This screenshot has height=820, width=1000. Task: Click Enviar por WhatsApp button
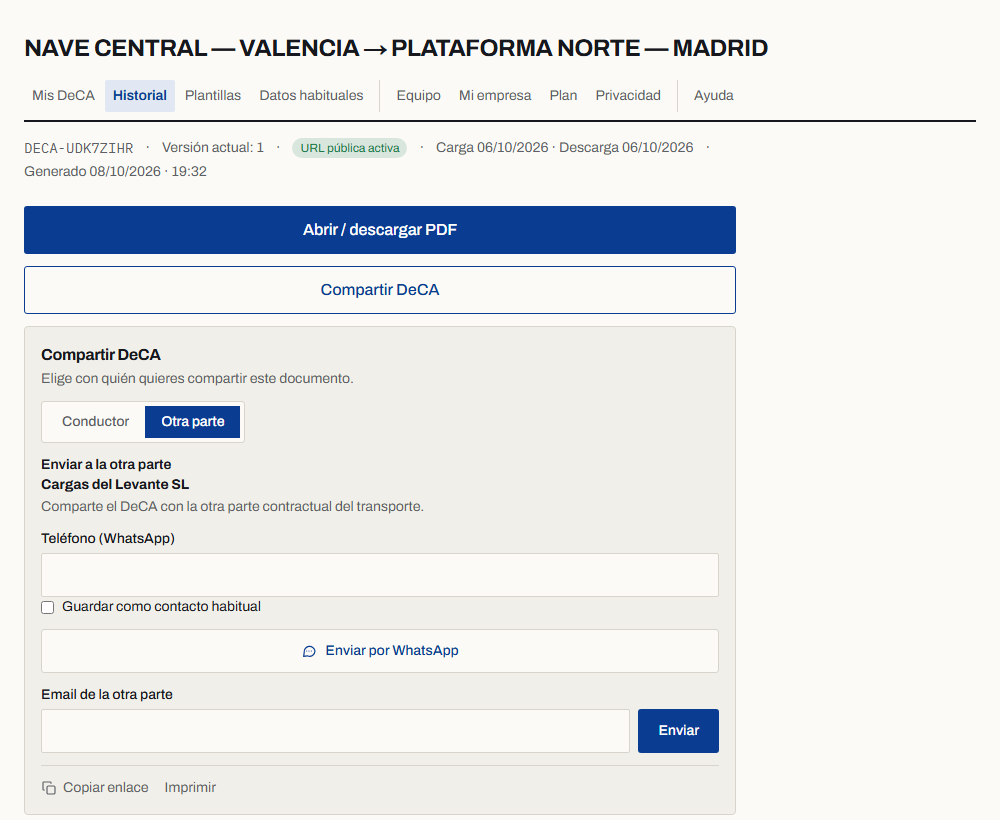click(x=380, y=651)
